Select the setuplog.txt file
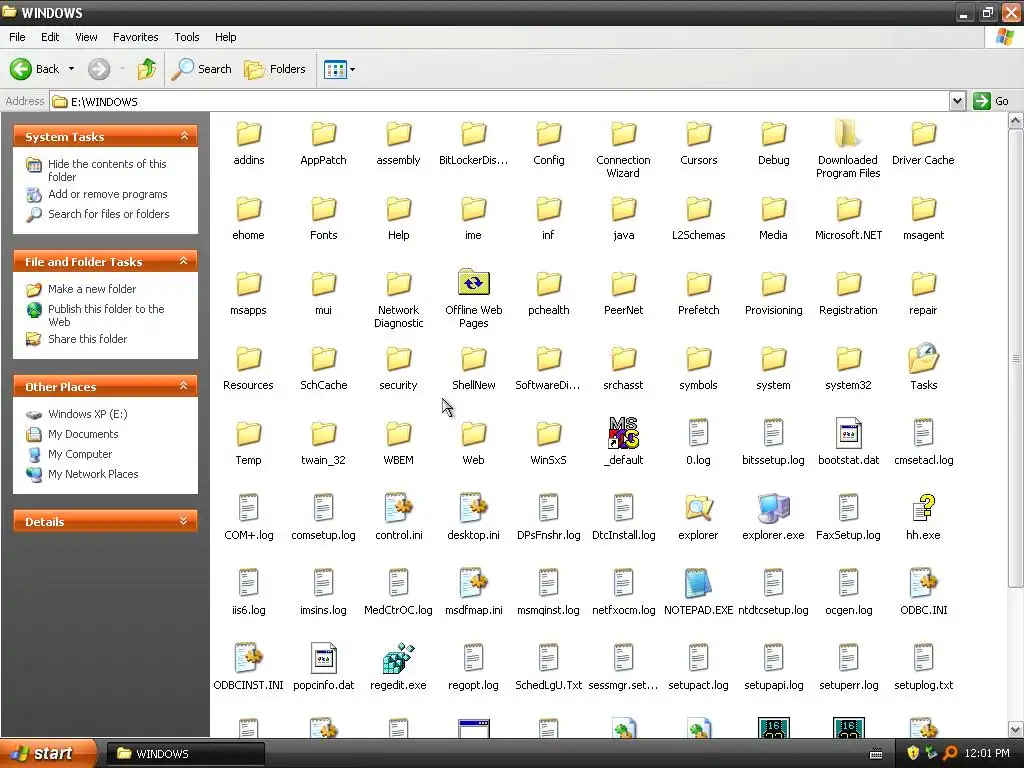The image size is (1024, 768). (923, 658)
